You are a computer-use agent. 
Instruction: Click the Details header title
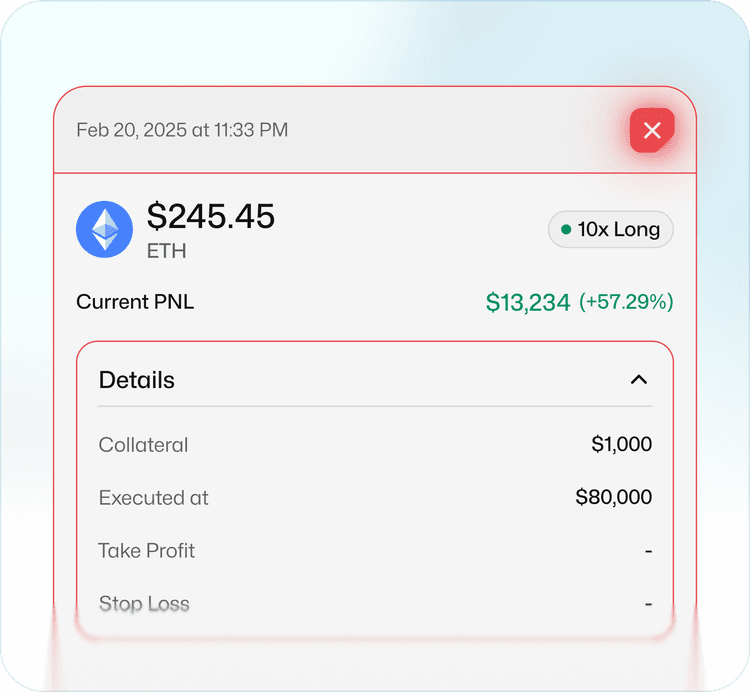(137, 380)
